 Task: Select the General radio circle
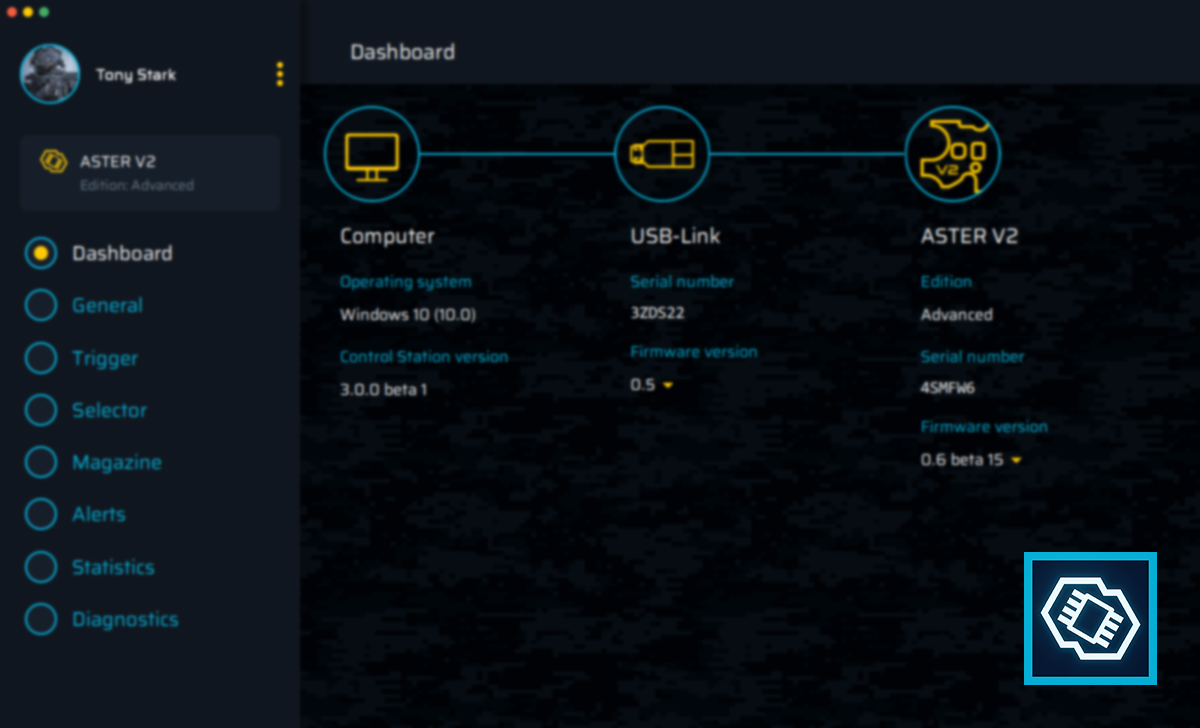(41, 306)
